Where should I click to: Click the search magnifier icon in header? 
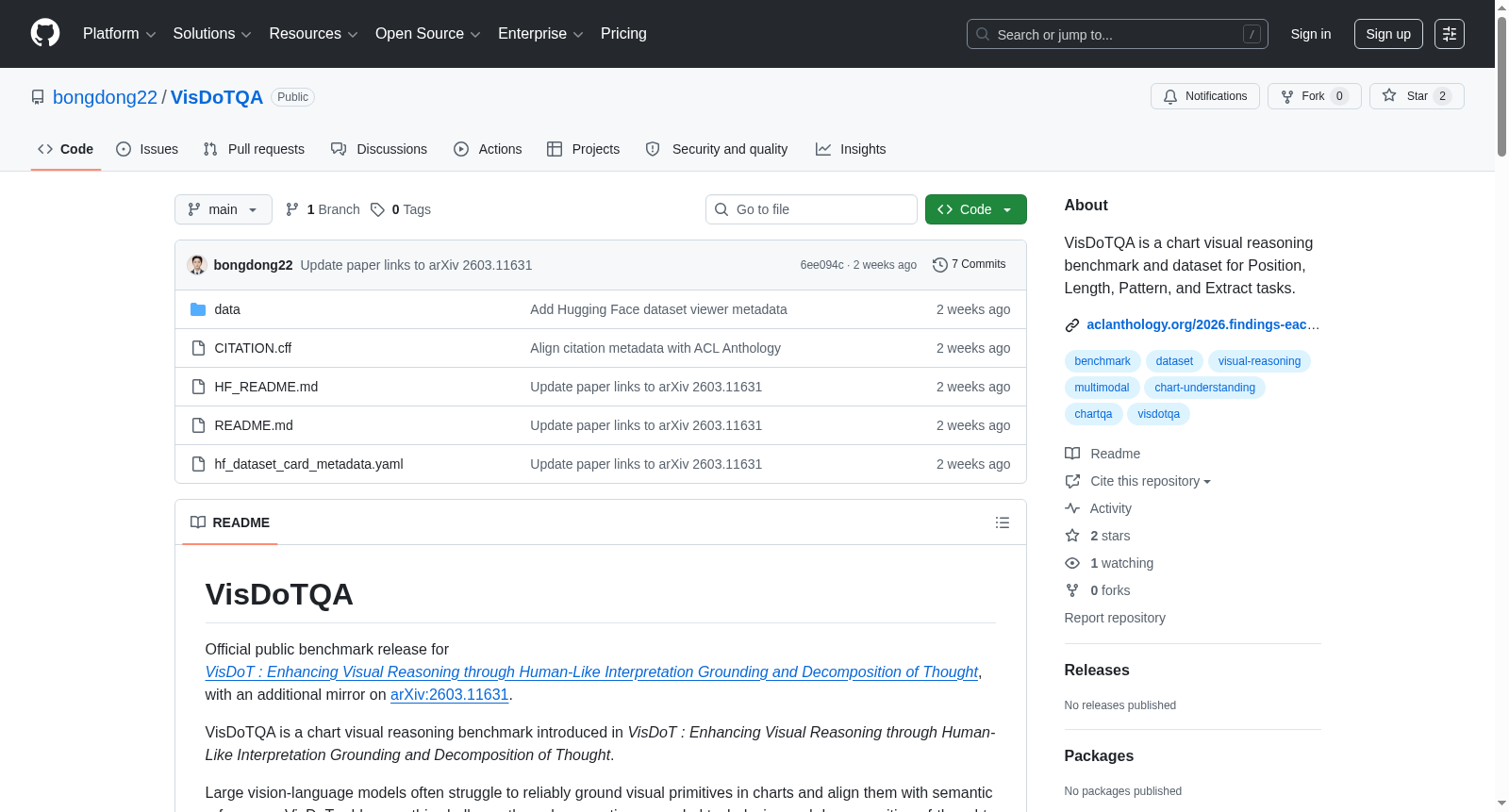point(983,34)
